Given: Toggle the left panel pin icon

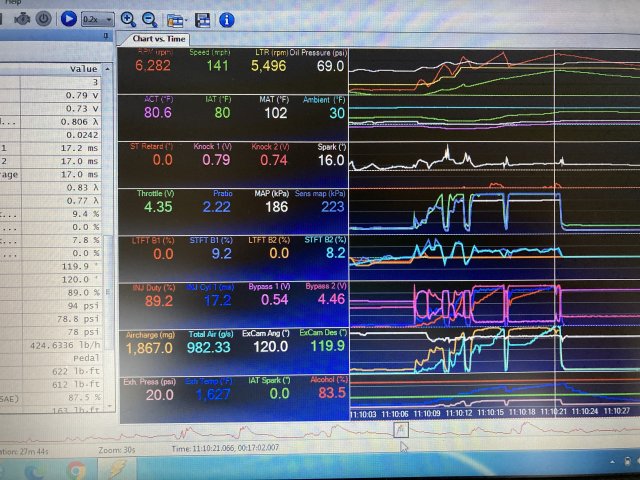Looking at the screenshot, I should click(x=107, y=36).
